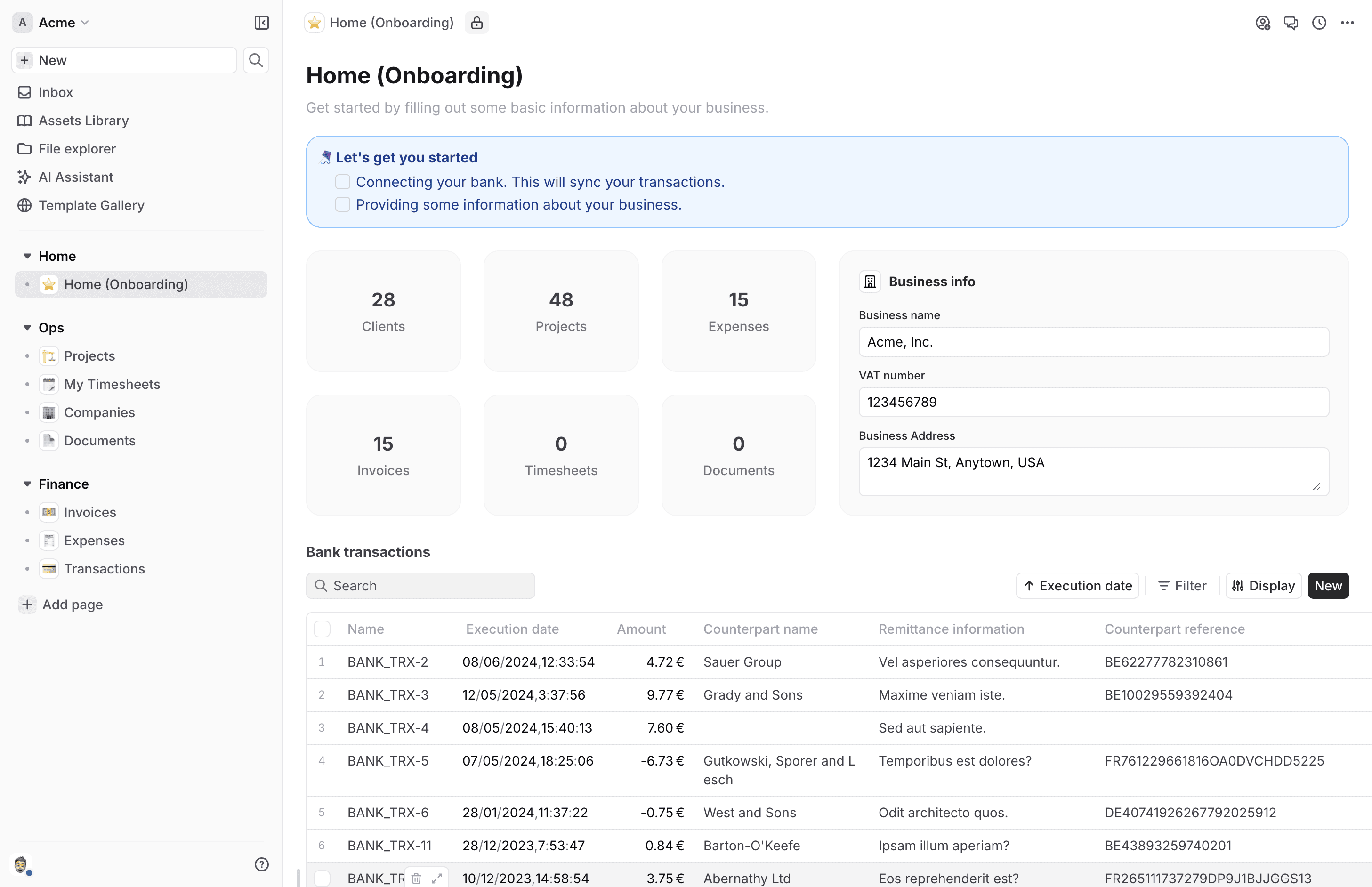Delete the last row using the trash icon

(x=416, y=878)
